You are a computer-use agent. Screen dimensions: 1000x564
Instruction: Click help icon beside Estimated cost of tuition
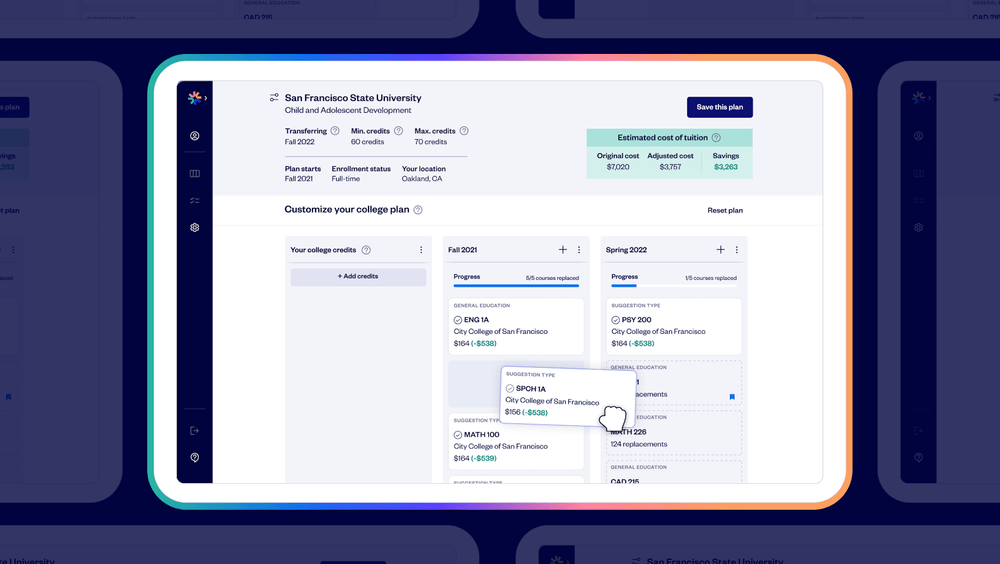pos(716,138)
